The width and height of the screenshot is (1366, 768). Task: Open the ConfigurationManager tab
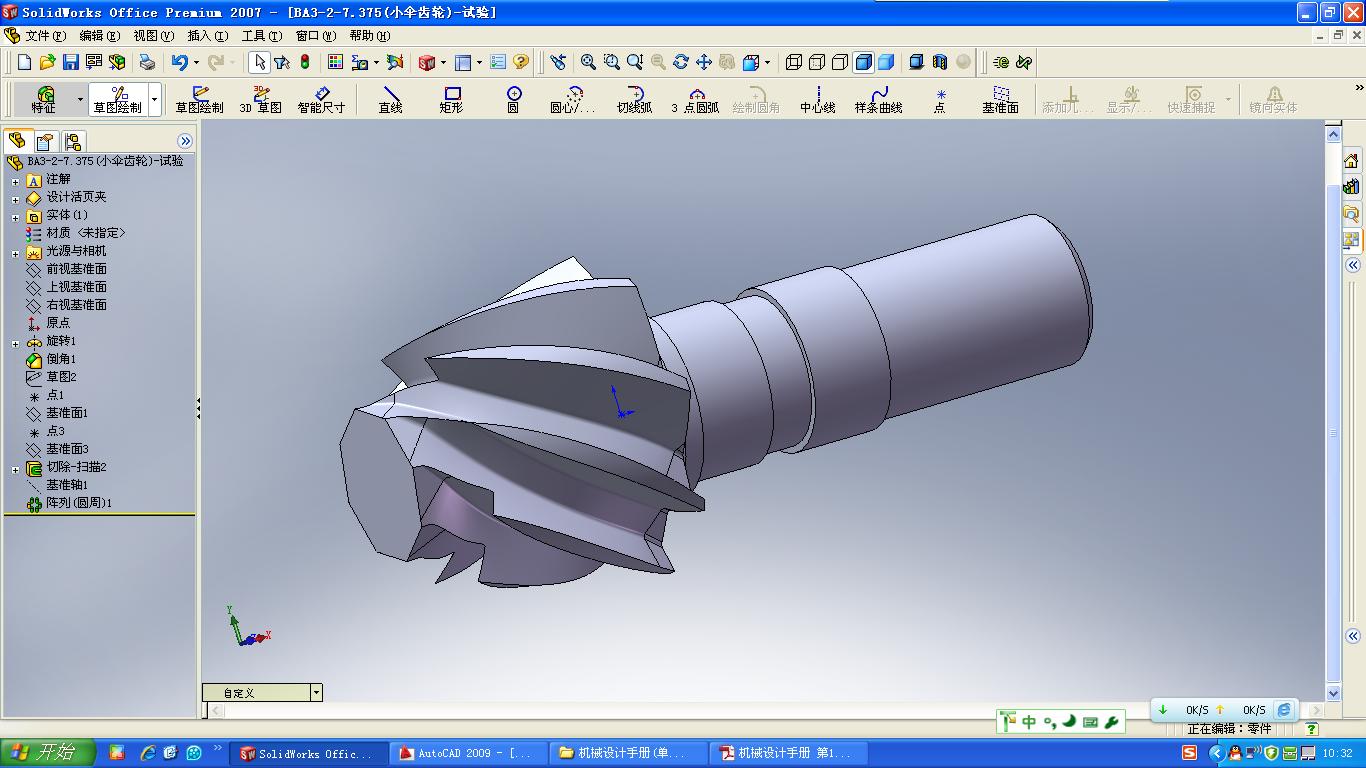(x=73, y=141)
